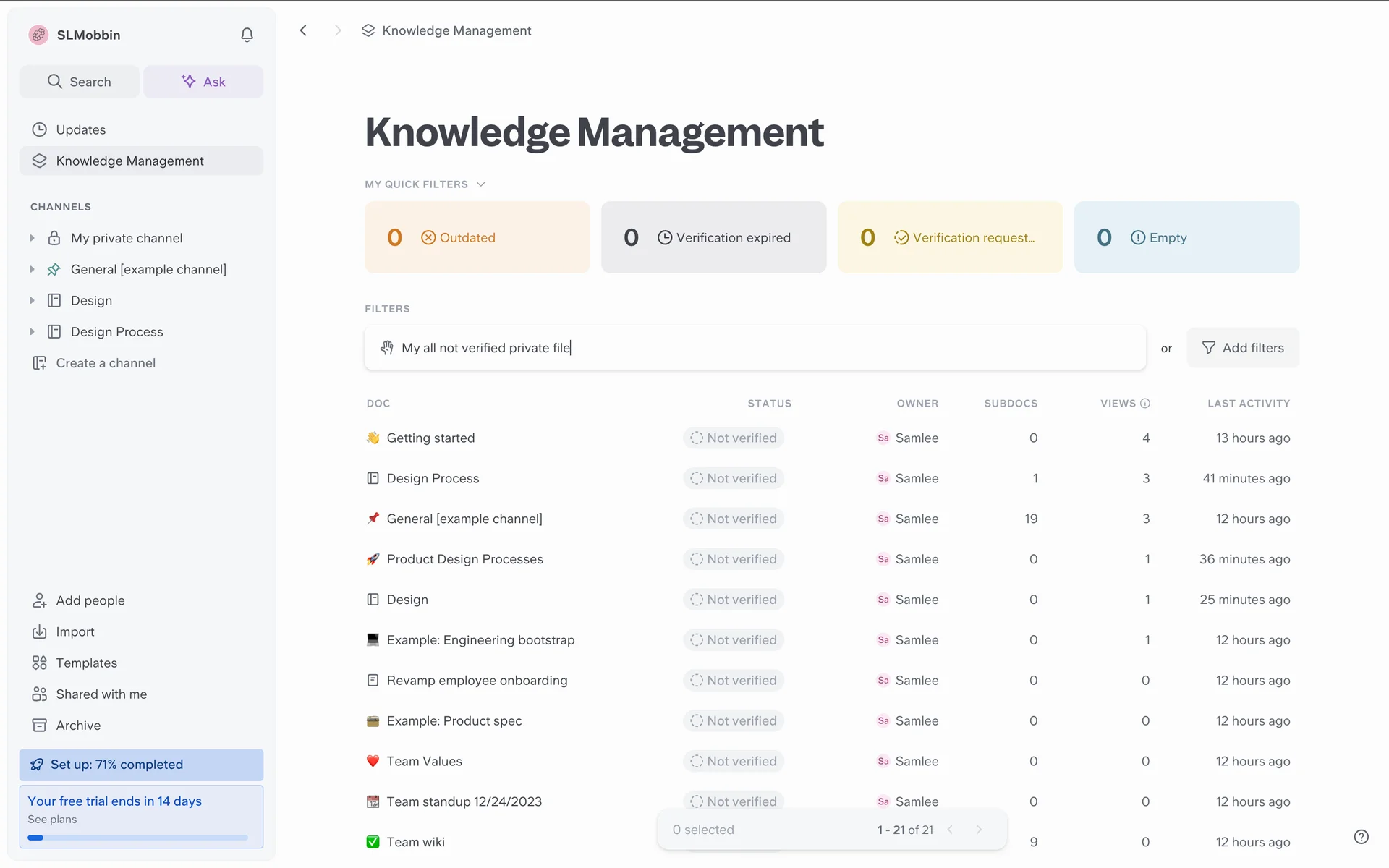Toggle the Outdated quick filter card
The image size is (1389, 868).
(477, 237)
